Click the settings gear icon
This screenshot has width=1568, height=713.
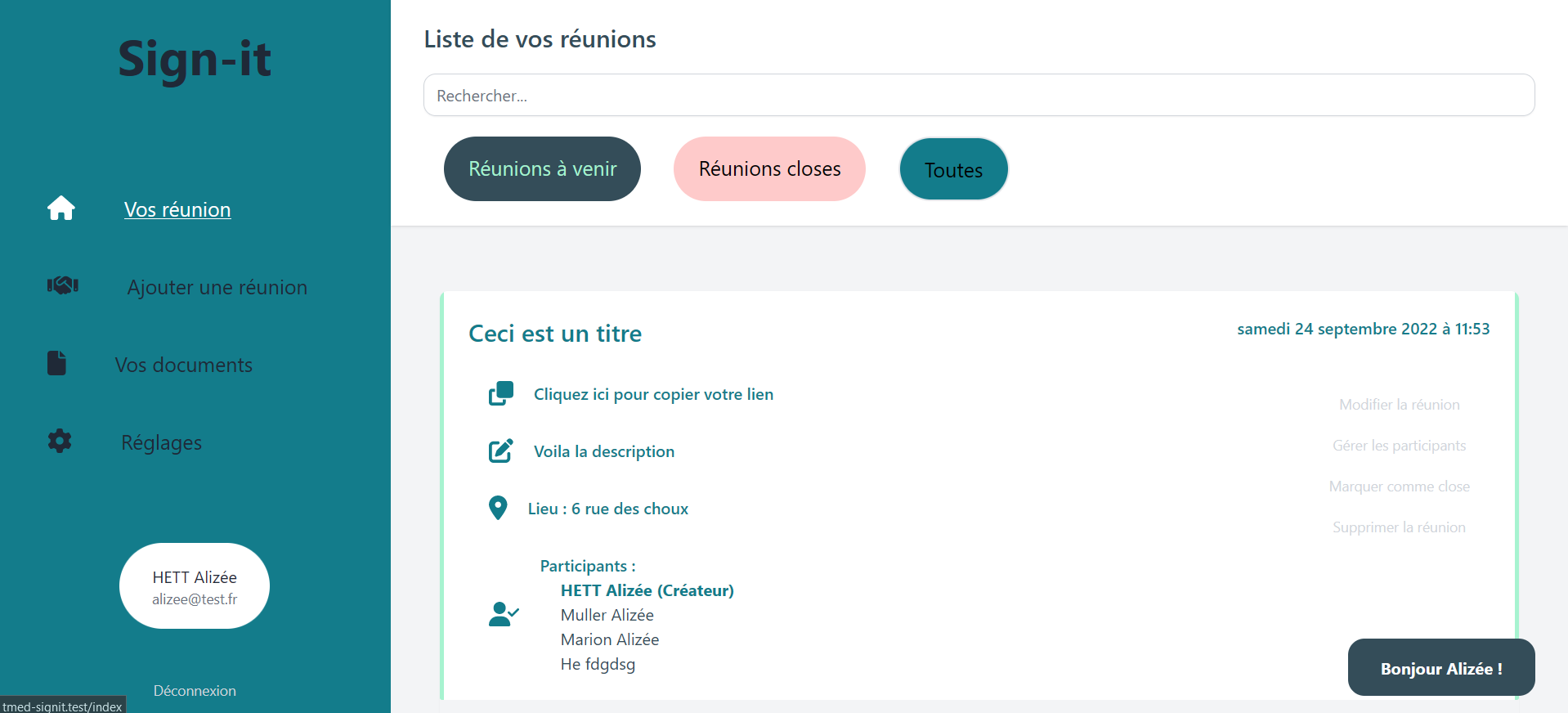click(60, 442)
